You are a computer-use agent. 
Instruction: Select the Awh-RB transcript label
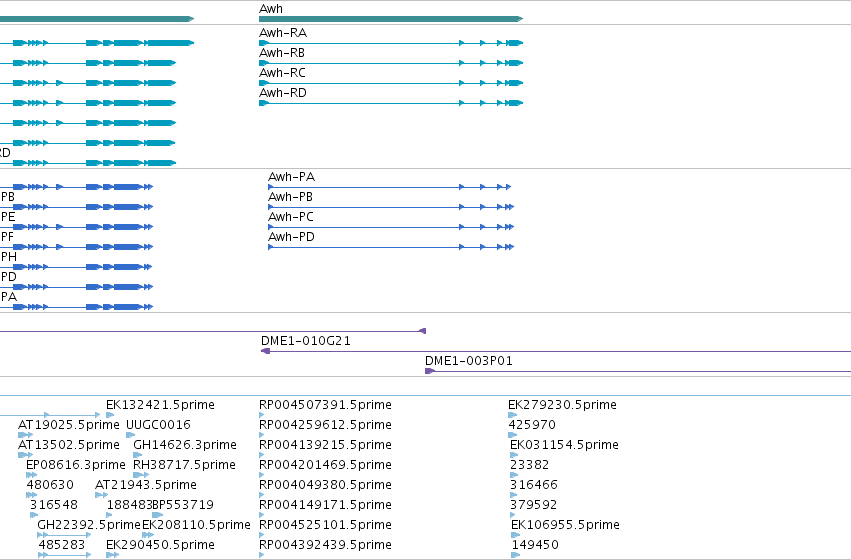(282, 53)
